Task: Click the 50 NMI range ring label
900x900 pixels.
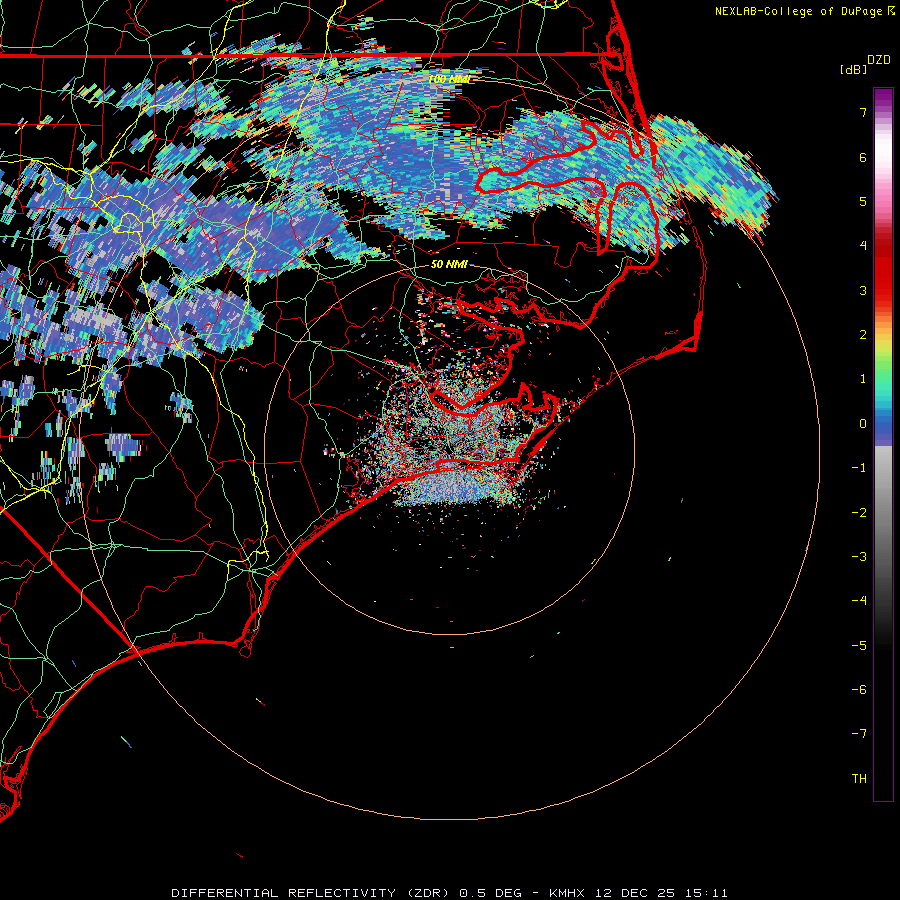Action: (449, 264)
